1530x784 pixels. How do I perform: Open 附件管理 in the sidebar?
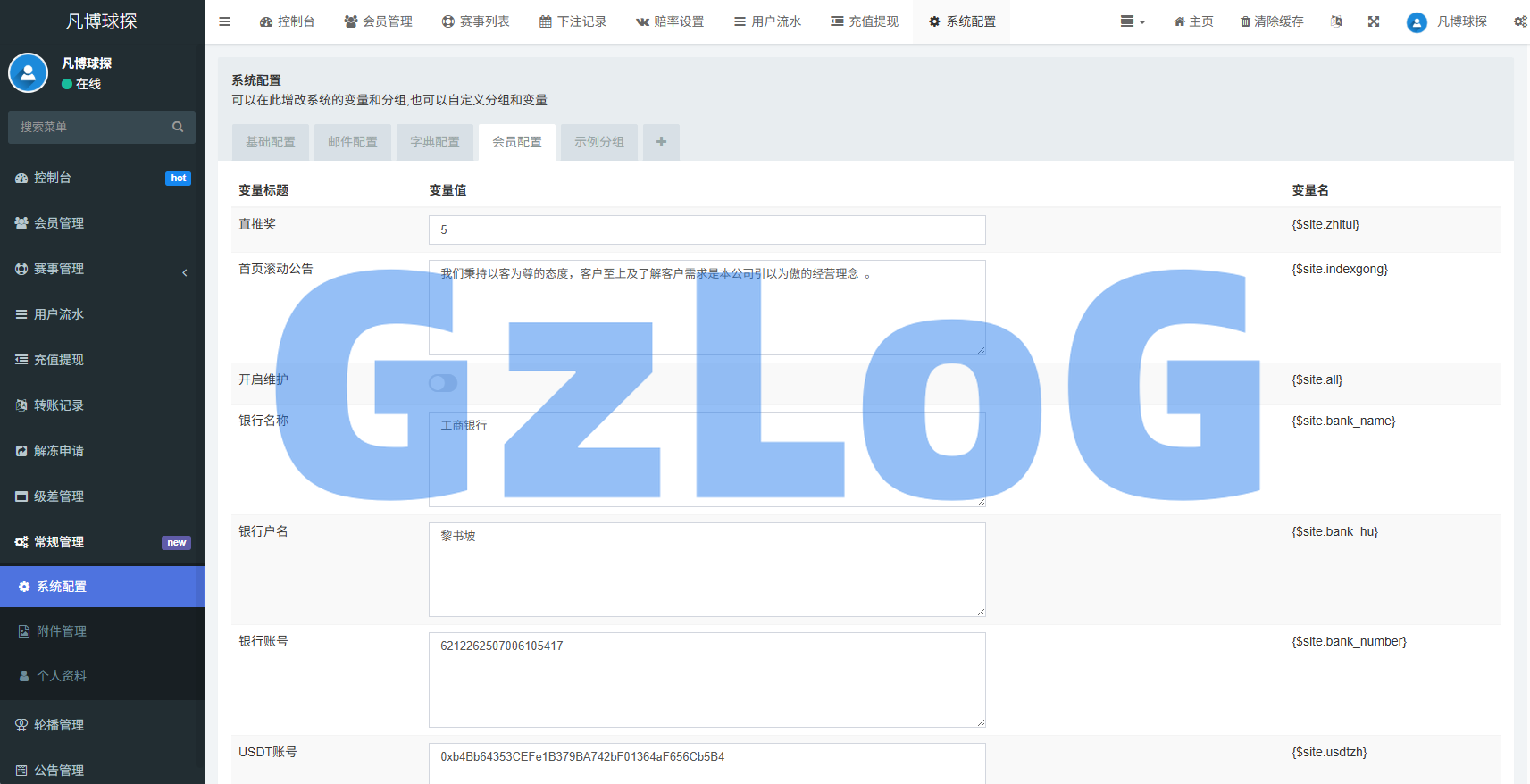(102, 631)
